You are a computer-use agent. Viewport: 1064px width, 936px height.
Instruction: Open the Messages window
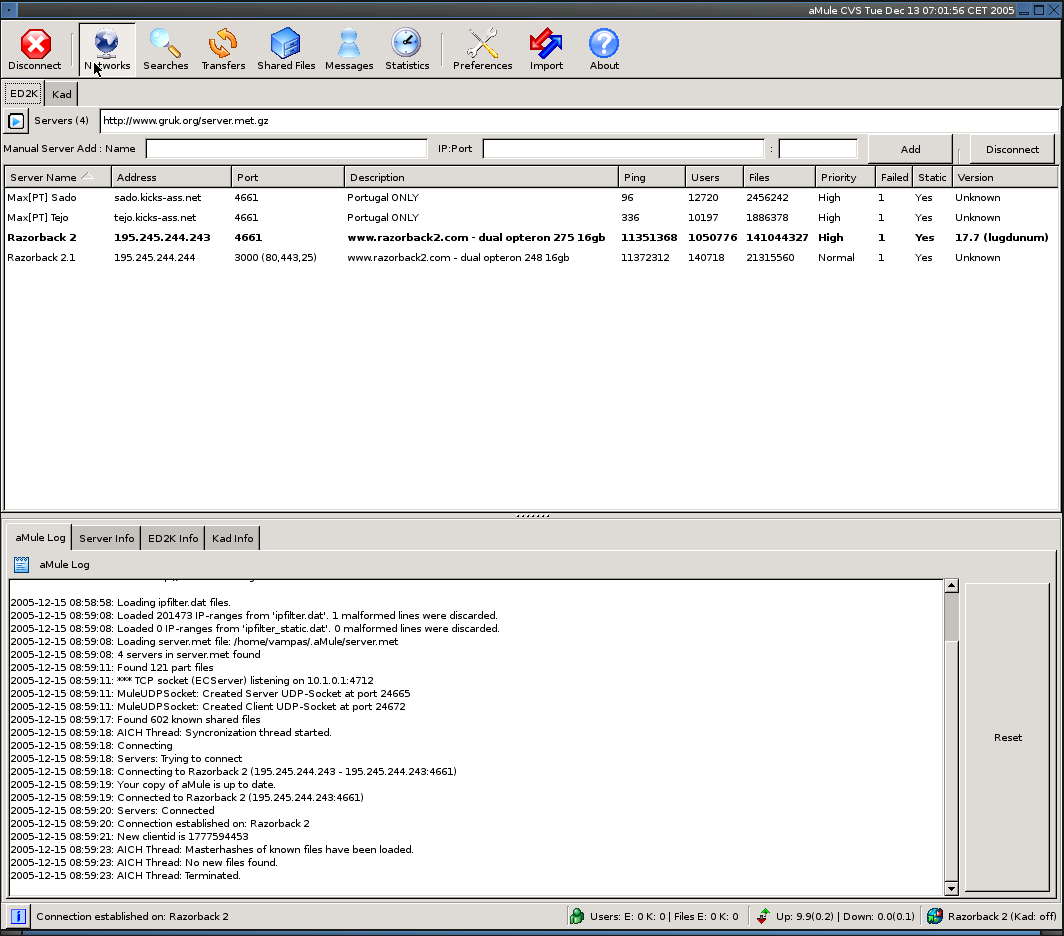point(349,50)
